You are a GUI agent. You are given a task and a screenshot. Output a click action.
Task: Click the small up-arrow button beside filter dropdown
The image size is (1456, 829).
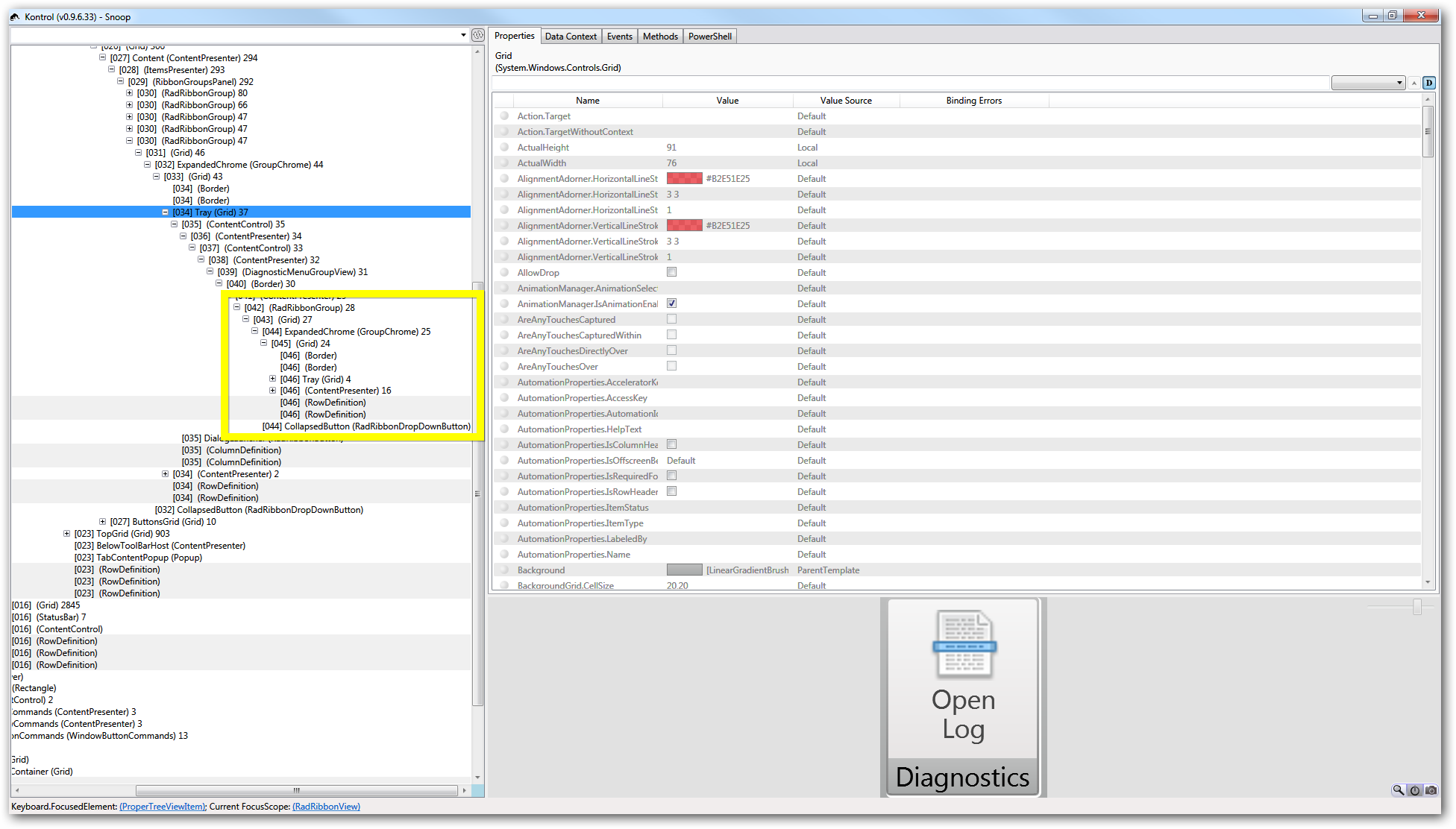(x=1414, y=83)
